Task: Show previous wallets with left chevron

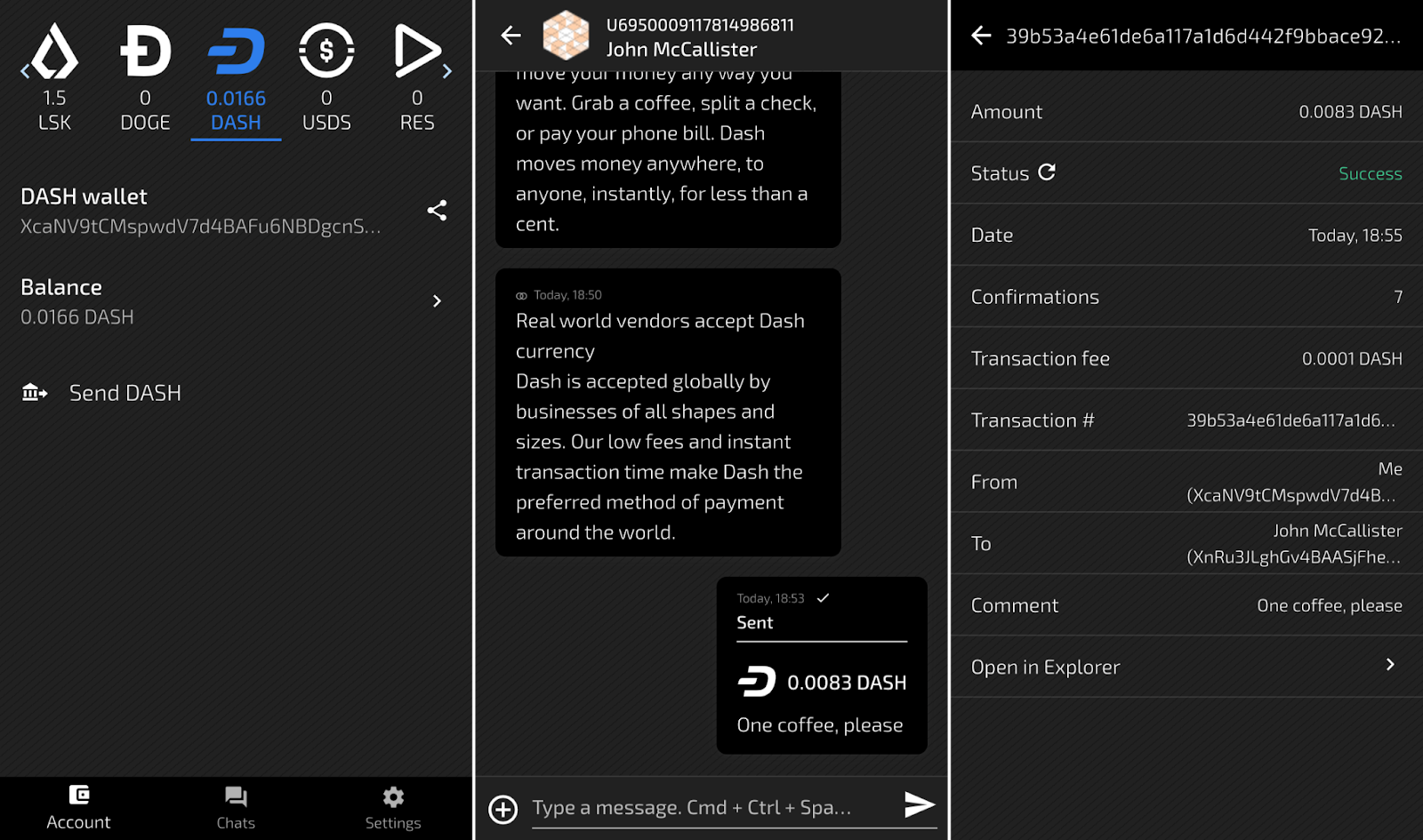Action: click(25, 71)
